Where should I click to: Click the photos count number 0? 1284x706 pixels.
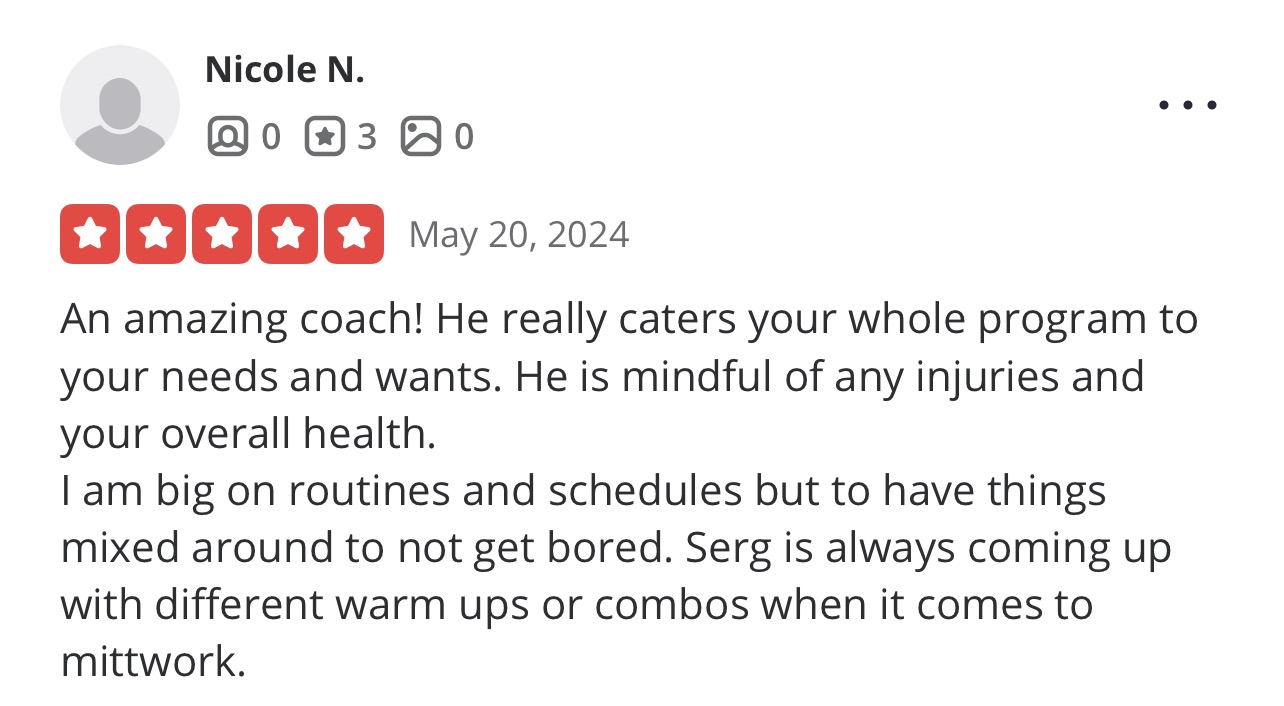[463, 136]
